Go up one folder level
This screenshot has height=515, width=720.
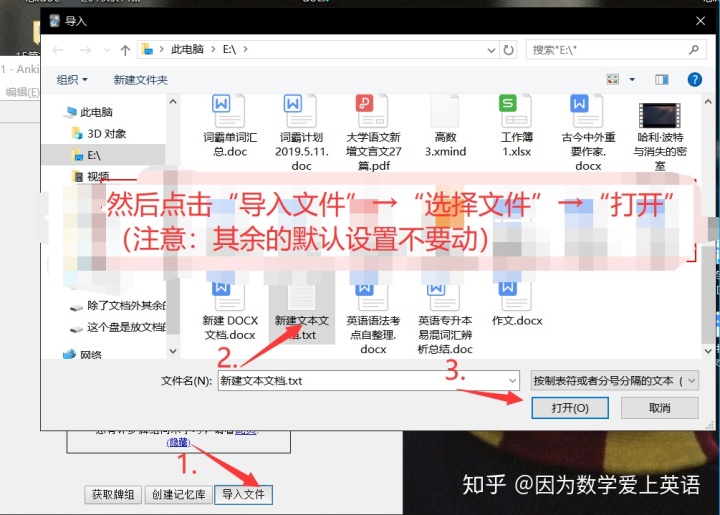coord(125,50)
